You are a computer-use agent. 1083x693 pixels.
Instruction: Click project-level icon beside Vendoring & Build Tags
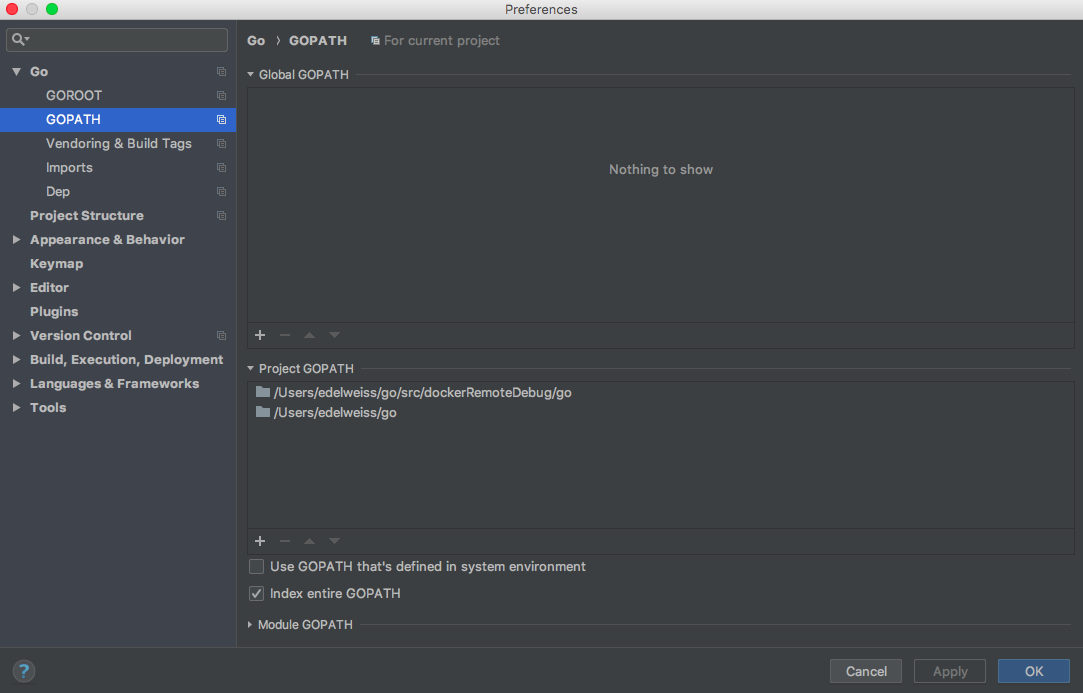click(x=221, y=144)
